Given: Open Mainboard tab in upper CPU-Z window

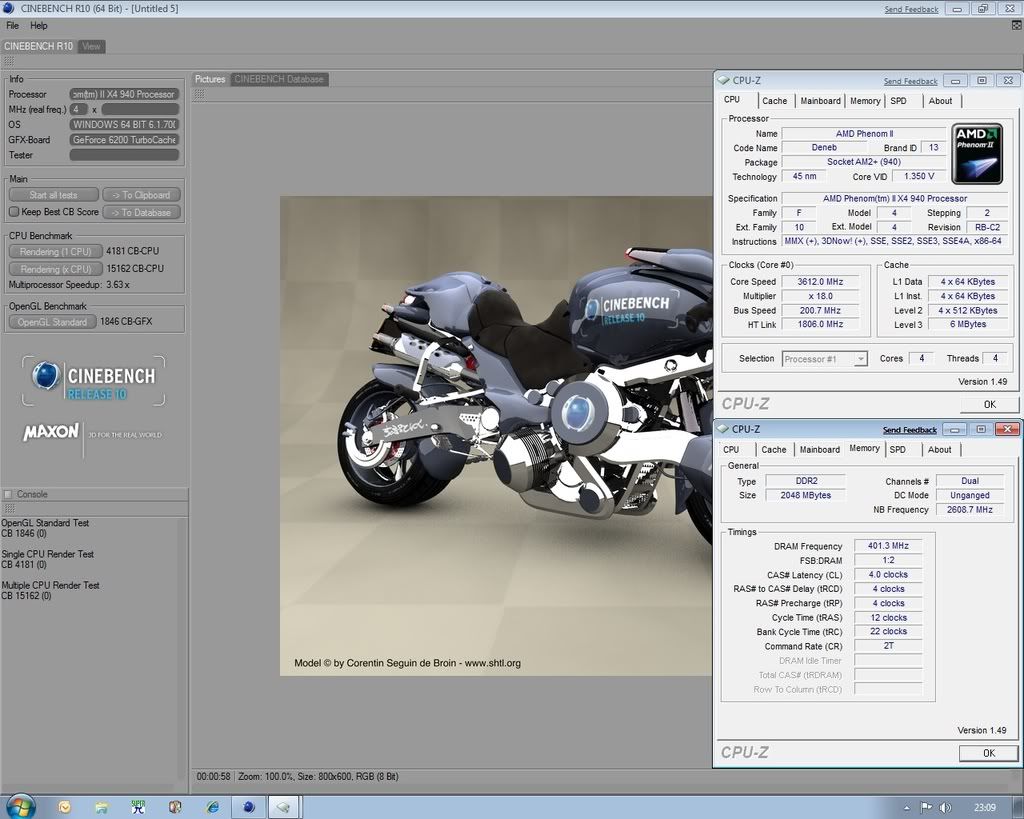Looking at the screenshot, I should tap(820, 101).
